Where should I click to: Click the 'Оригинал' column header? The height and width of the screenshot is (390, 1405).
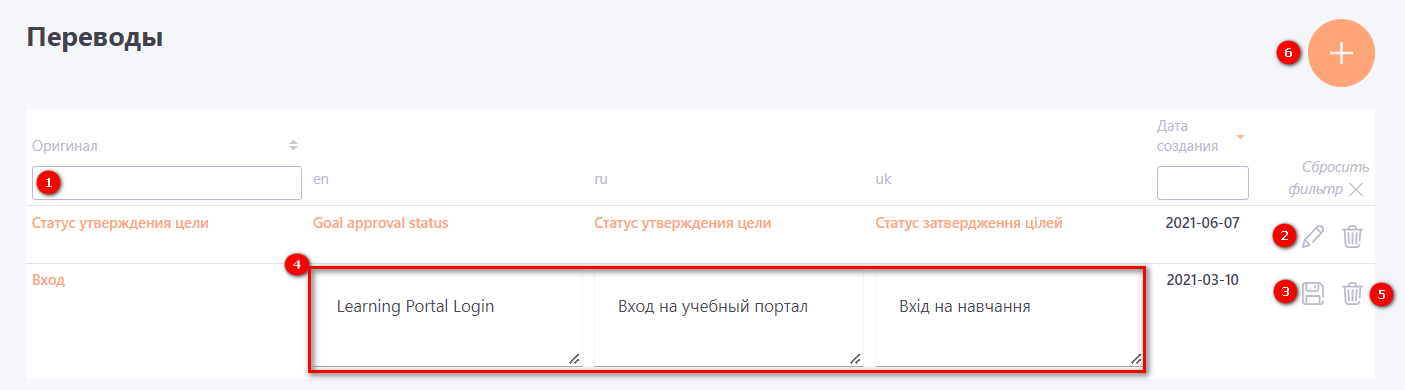(65, 146)
